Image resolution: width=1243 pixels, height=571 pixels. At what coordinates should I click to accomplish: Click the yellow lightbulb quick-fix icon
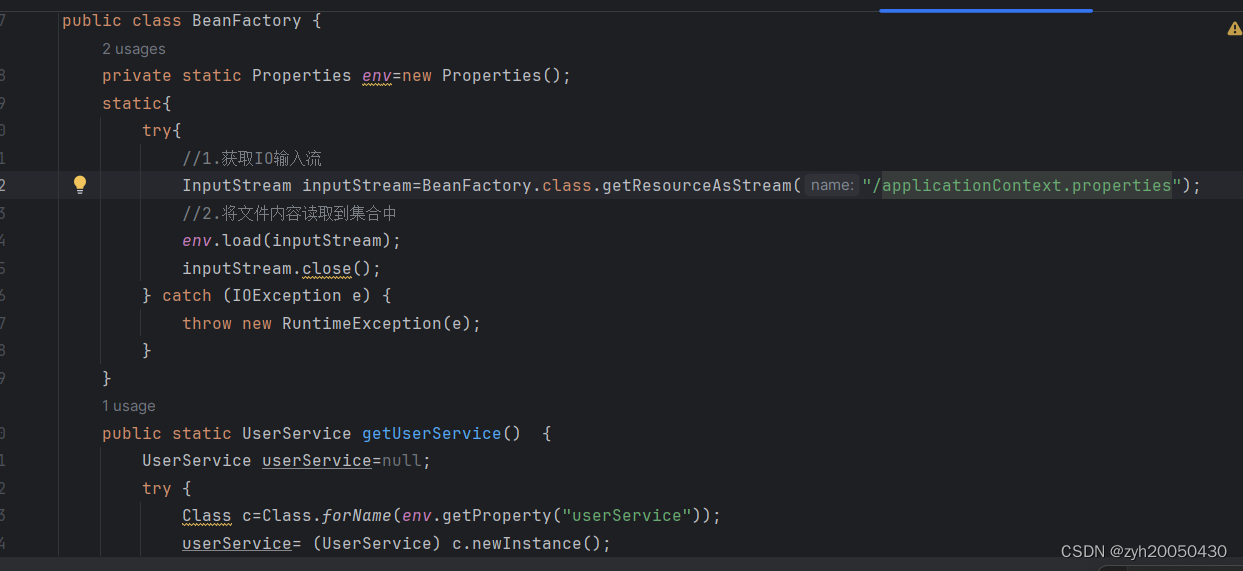(x=80, y=184)
